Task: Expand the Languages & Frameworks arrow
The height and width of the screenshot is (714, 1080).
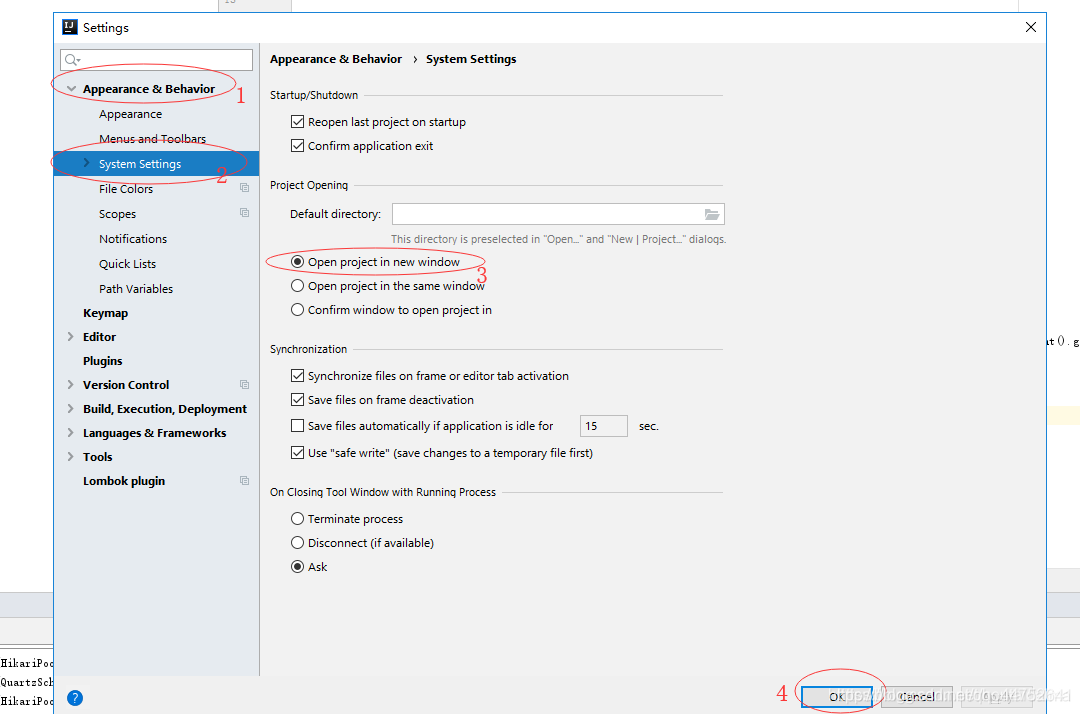Action: click(x=70, y=432)
